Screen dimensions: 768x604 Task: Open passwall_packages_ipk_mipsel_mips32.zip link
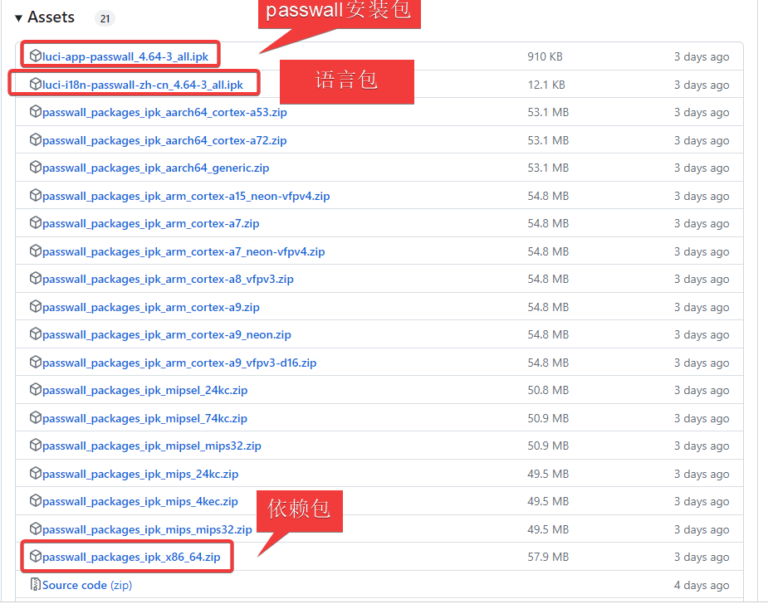pos(152,446)
